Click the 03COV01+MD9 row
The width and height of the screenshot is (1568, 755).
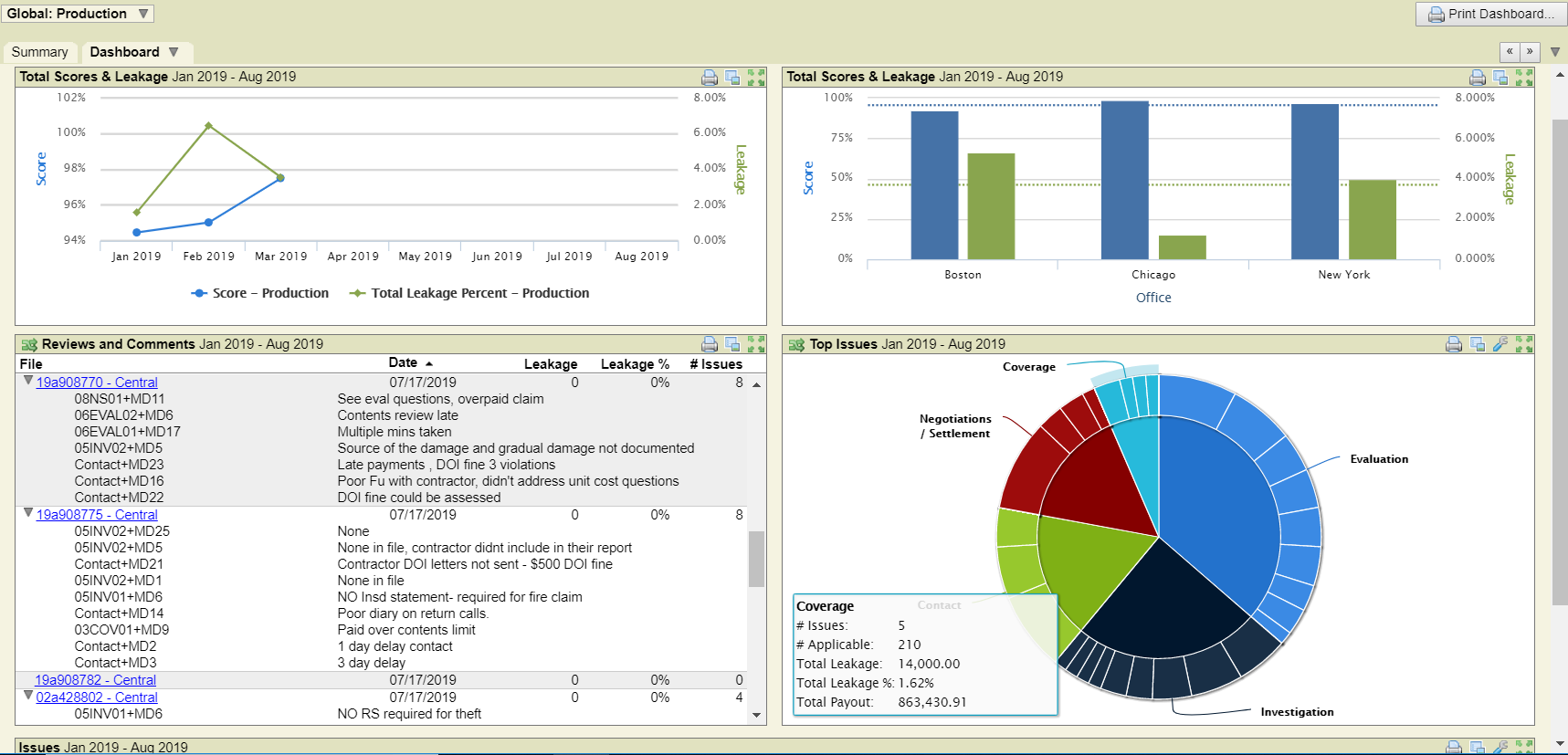[381, 630]
